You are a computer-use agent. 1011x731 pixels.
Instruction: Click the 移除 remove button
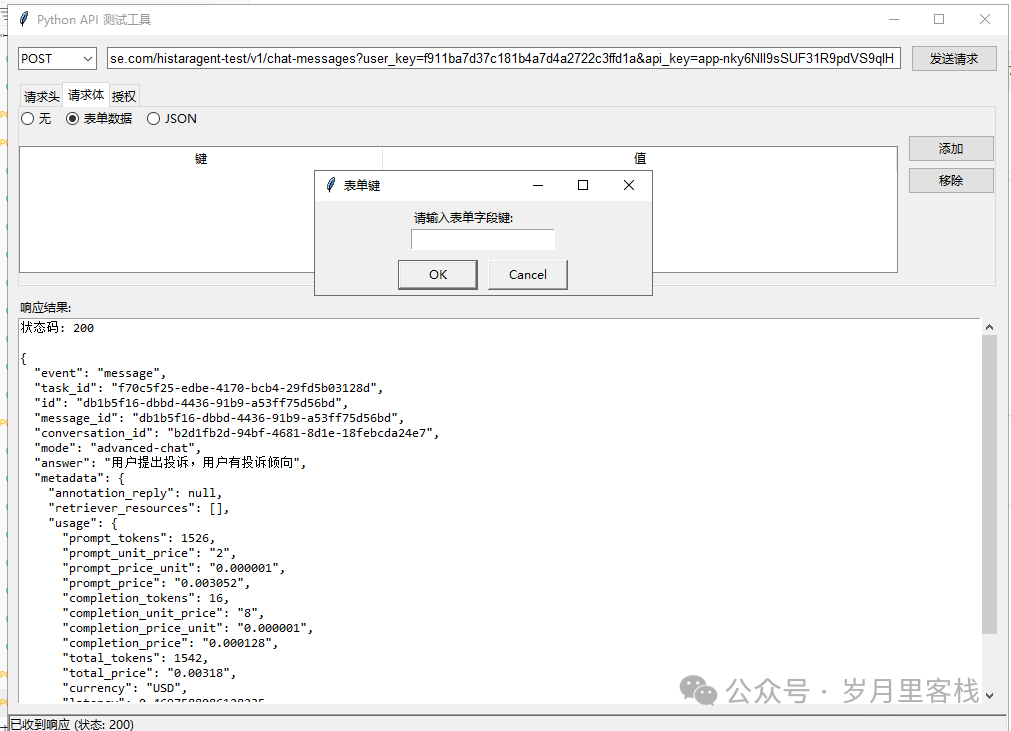tap(951, 180)
